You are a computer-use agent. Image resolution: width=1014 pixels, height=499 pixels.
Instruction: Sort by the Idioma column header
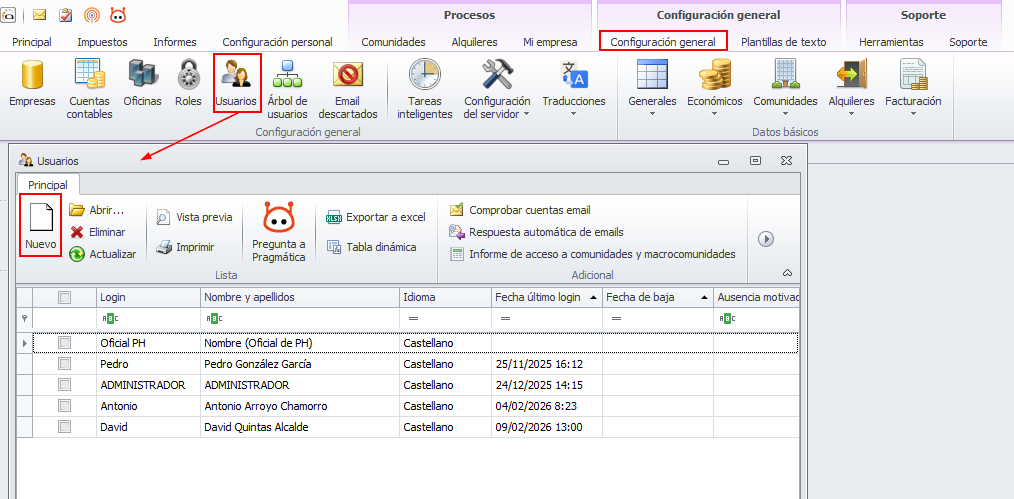(x=446, y=297)
